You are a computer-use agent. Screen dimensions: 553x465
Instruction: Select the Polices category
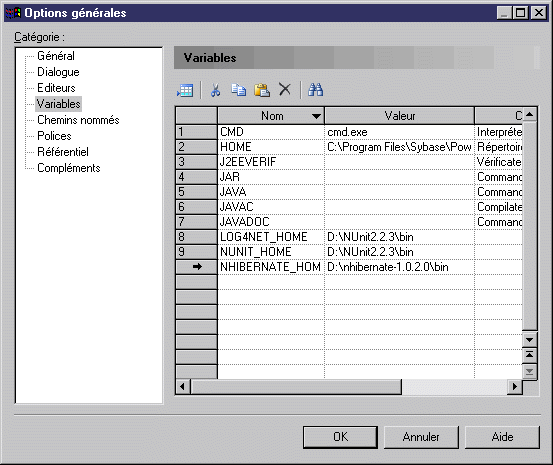pyautogui.click(x=54, y=136)
